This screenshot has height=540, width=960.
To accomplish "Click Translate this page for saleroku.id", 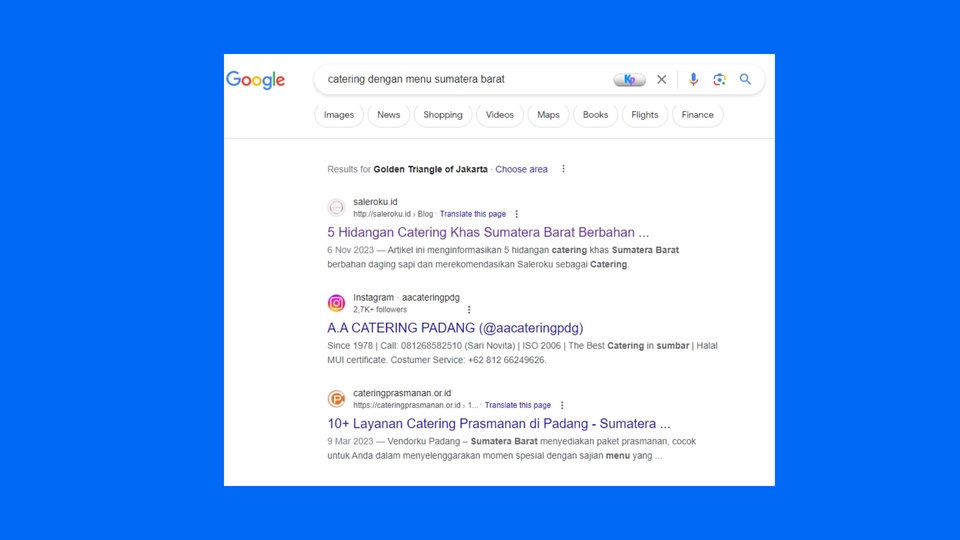I will tap(473, 214).
